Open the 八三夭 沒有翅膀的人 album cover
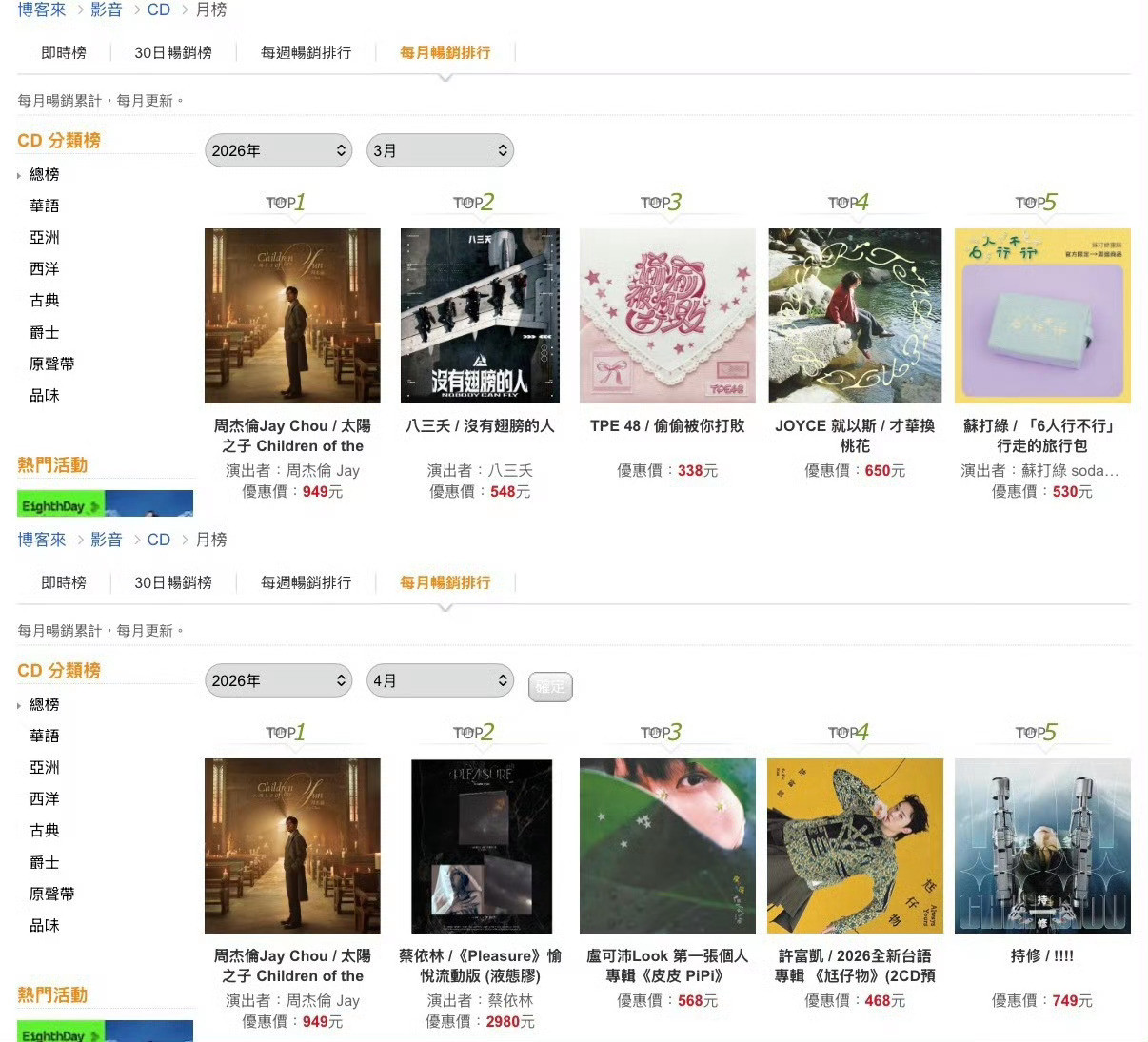The image size is (1148, 1042). [480, 316]
